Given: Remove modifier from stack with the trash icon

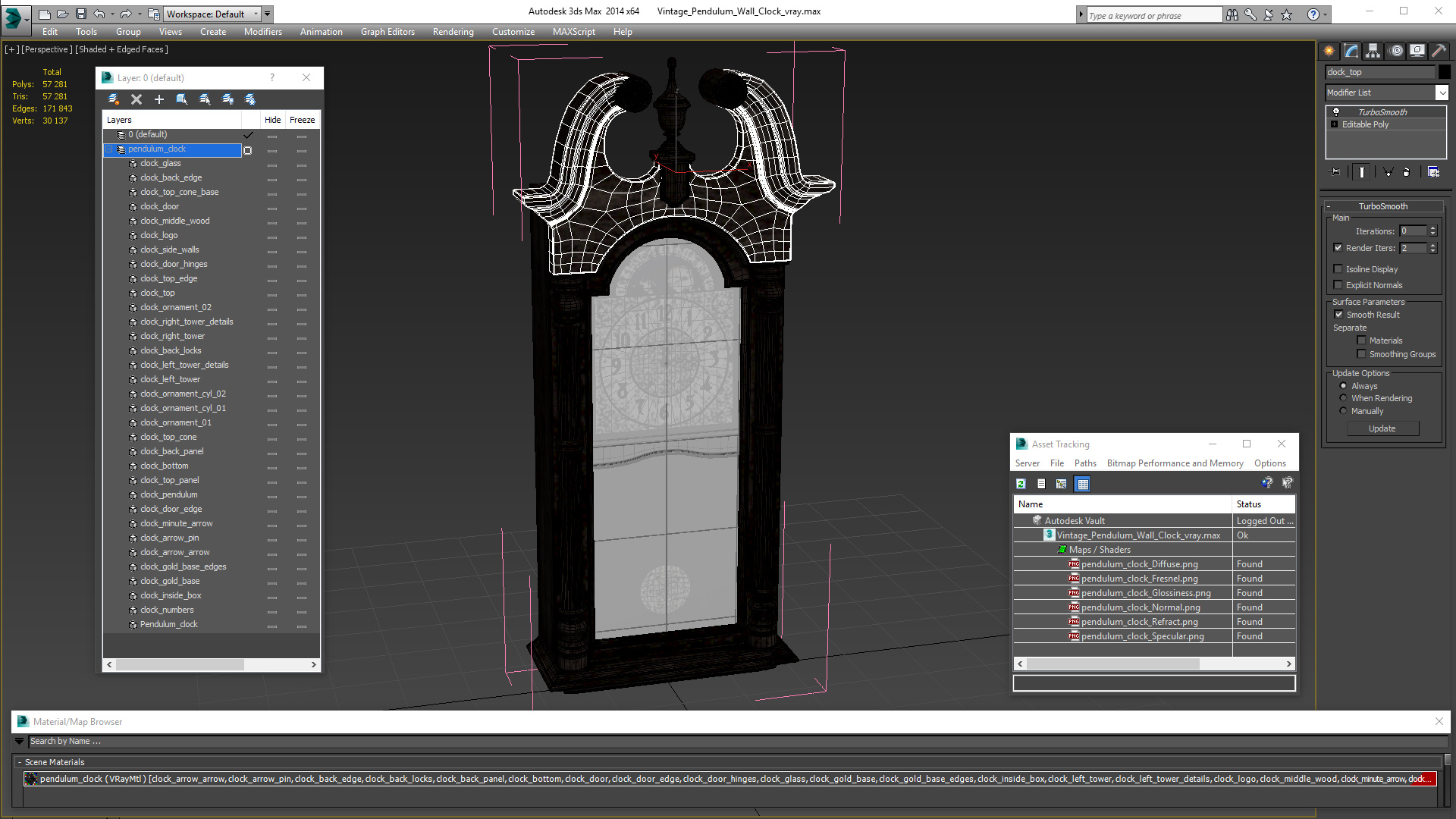Looking at the screenshot, I should click(1407, 172).
